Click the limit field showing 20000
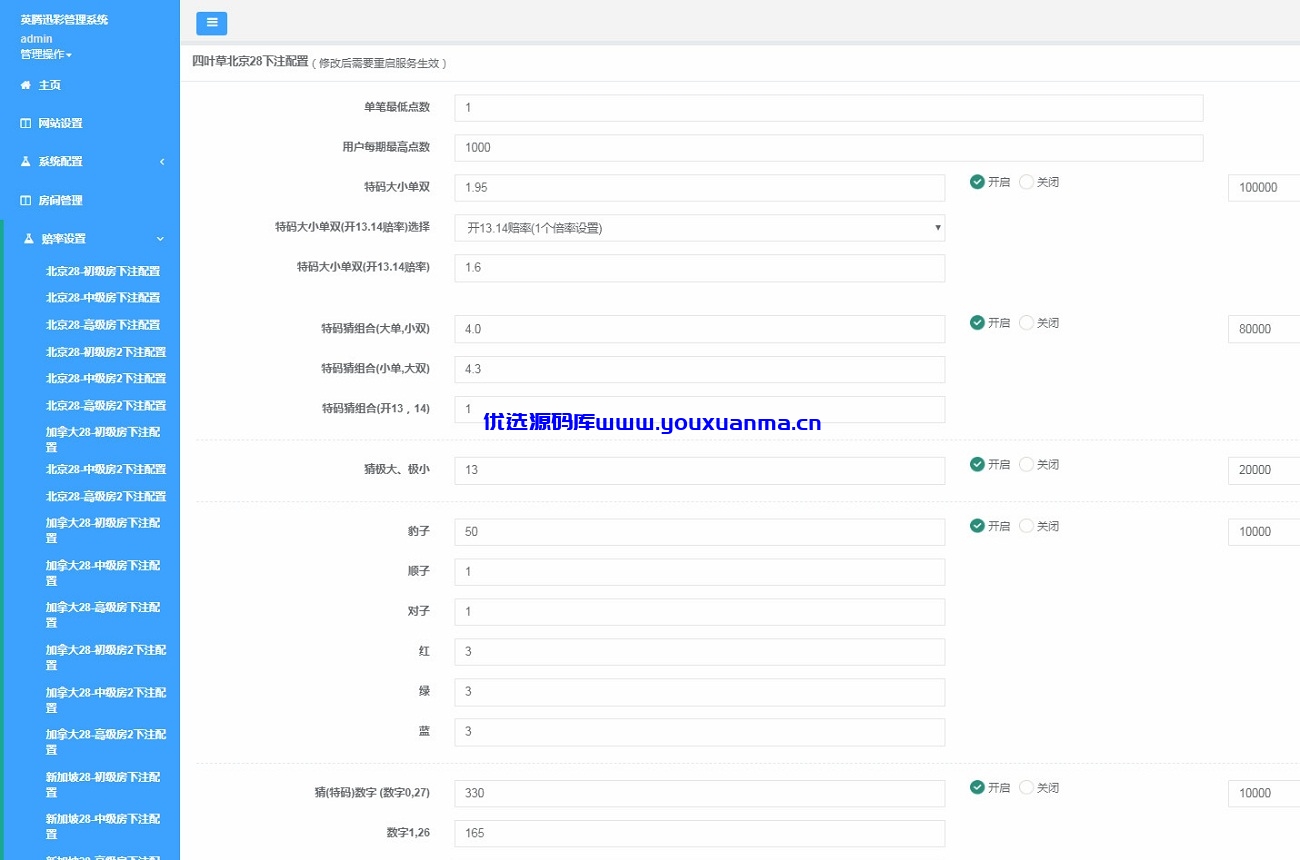 pyautogui.click(x=1264, y=470)
